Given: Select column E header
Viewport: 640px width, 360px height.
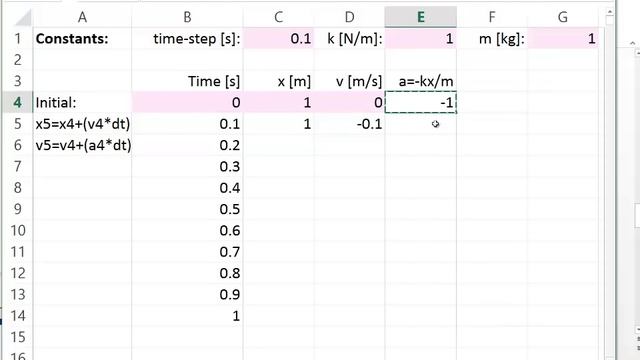Looking at the screenshot, I should 421,17.
